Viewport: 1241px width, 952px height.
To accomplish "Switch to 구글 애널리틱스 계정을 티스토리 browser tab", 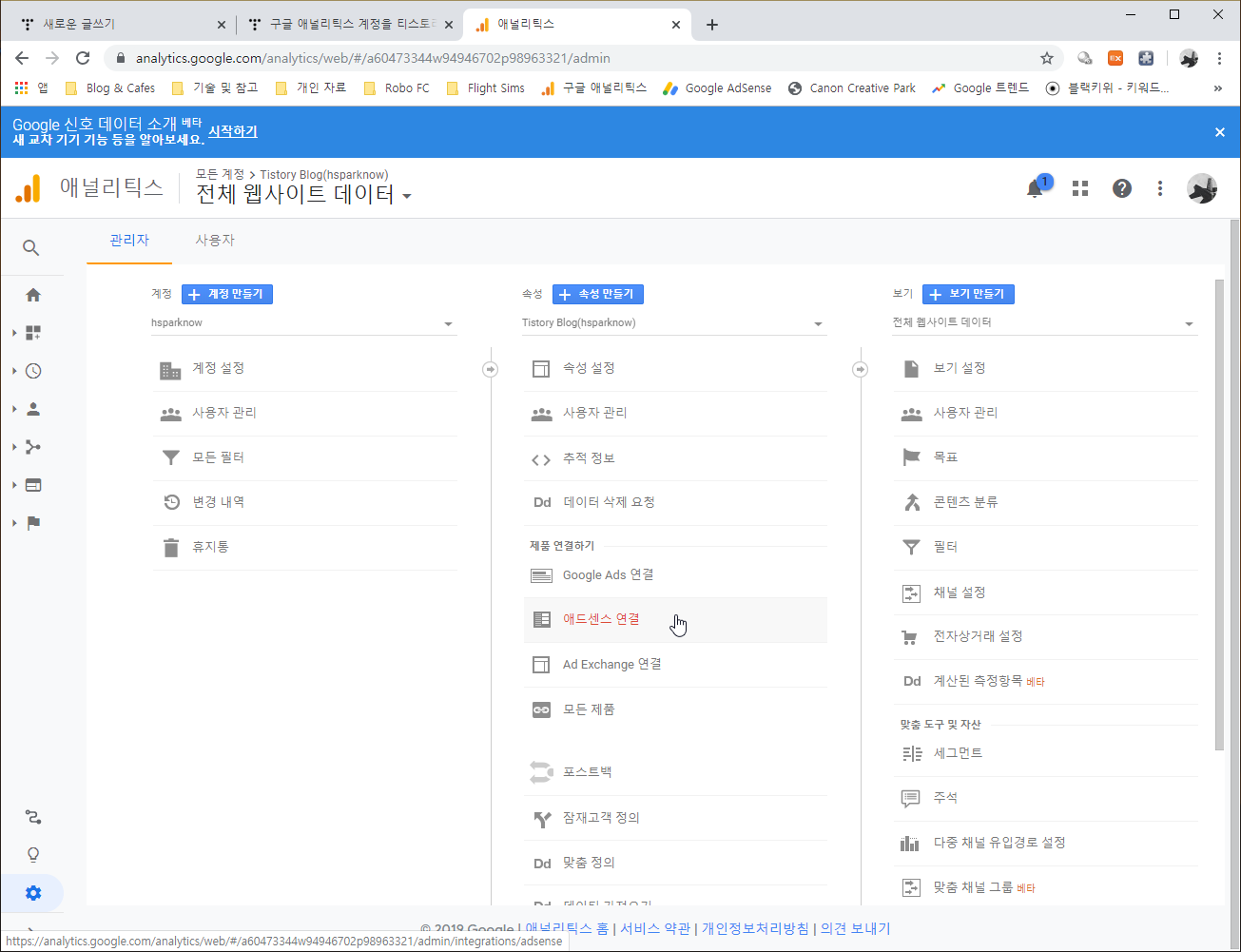I will click(x=349, y=25).
